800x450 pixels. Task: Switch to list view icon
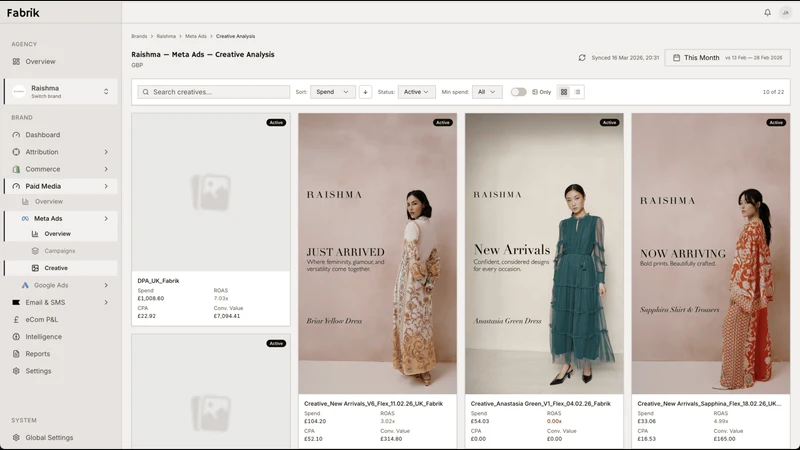(578, 92)
